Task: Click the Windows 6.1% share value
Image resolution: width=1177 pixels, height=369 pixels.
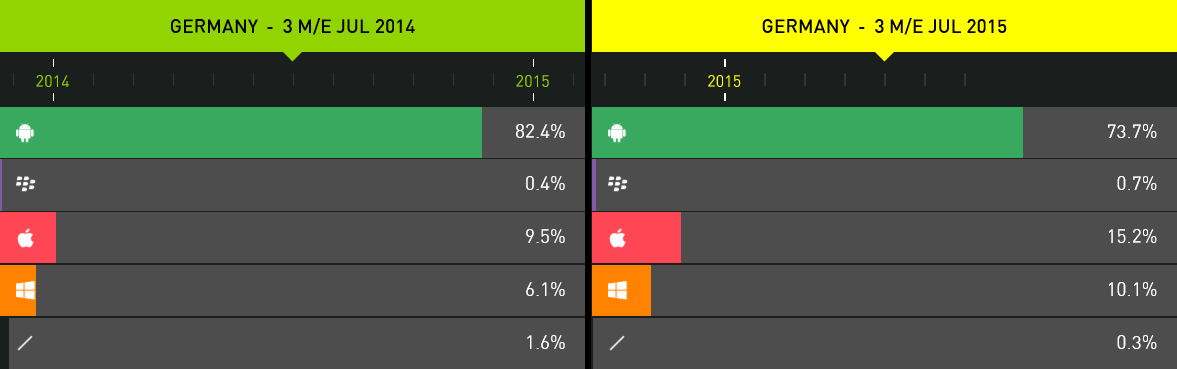Action: pyautogui.click(x=545, y=290)
